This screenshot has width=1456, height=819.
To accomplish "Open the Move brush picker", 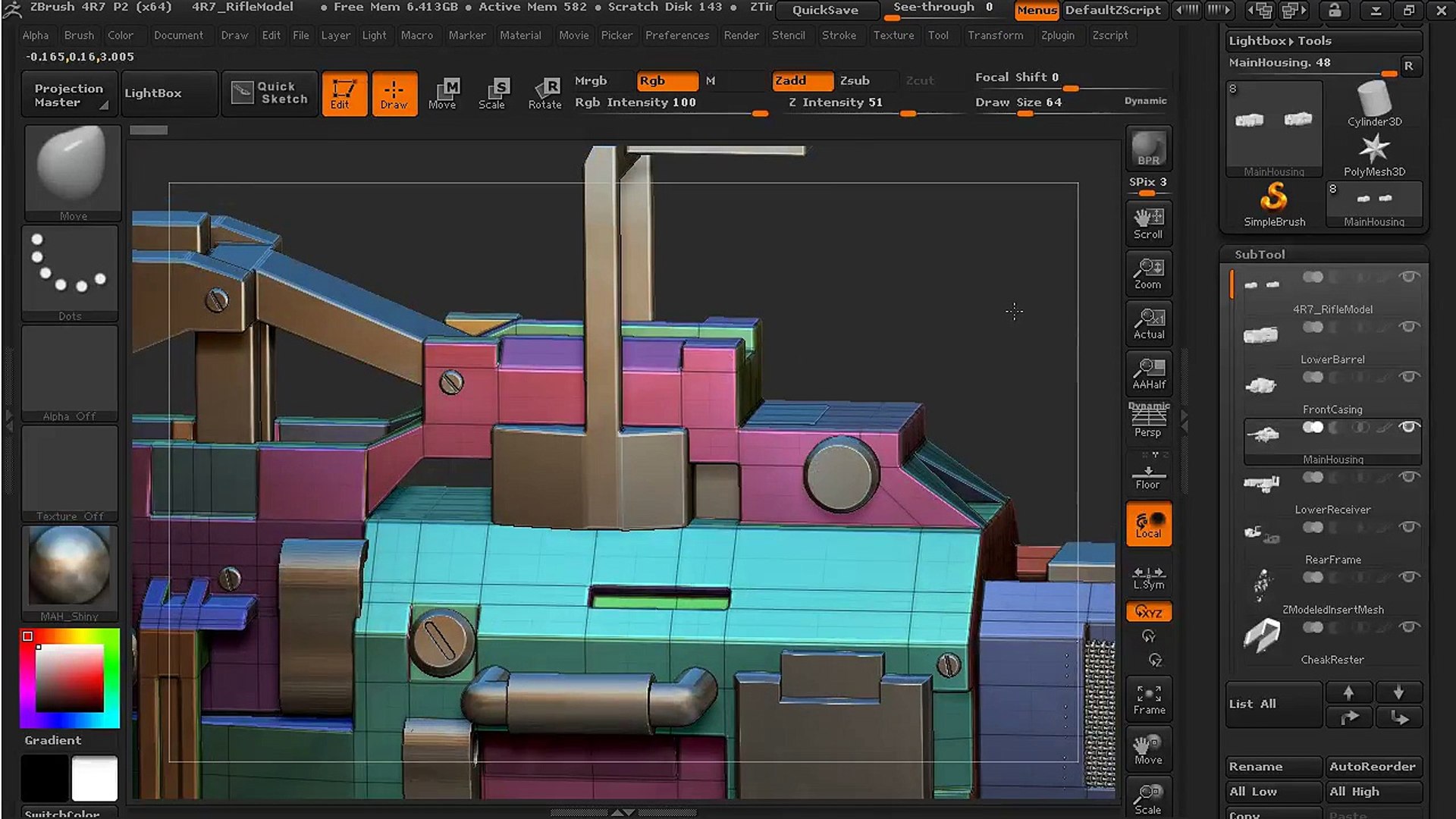I will [x=73, y=174].
